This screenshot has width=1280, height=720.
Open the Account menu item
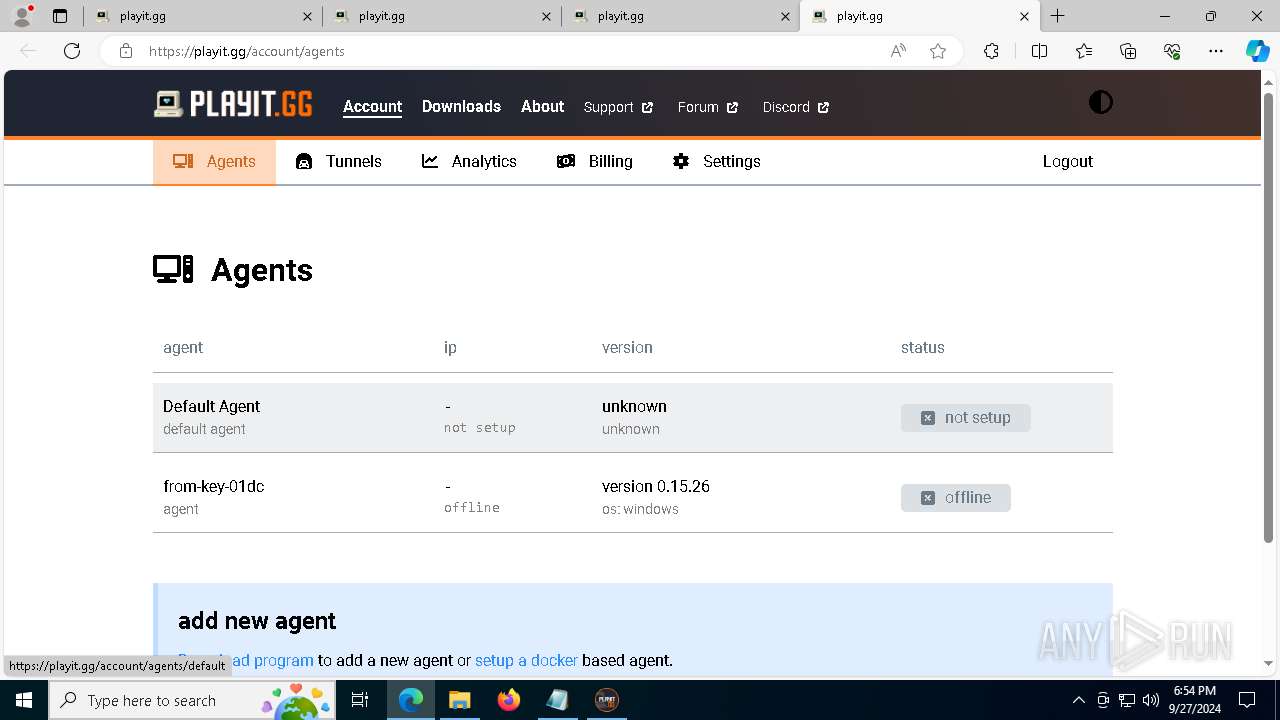click(372, 106)
